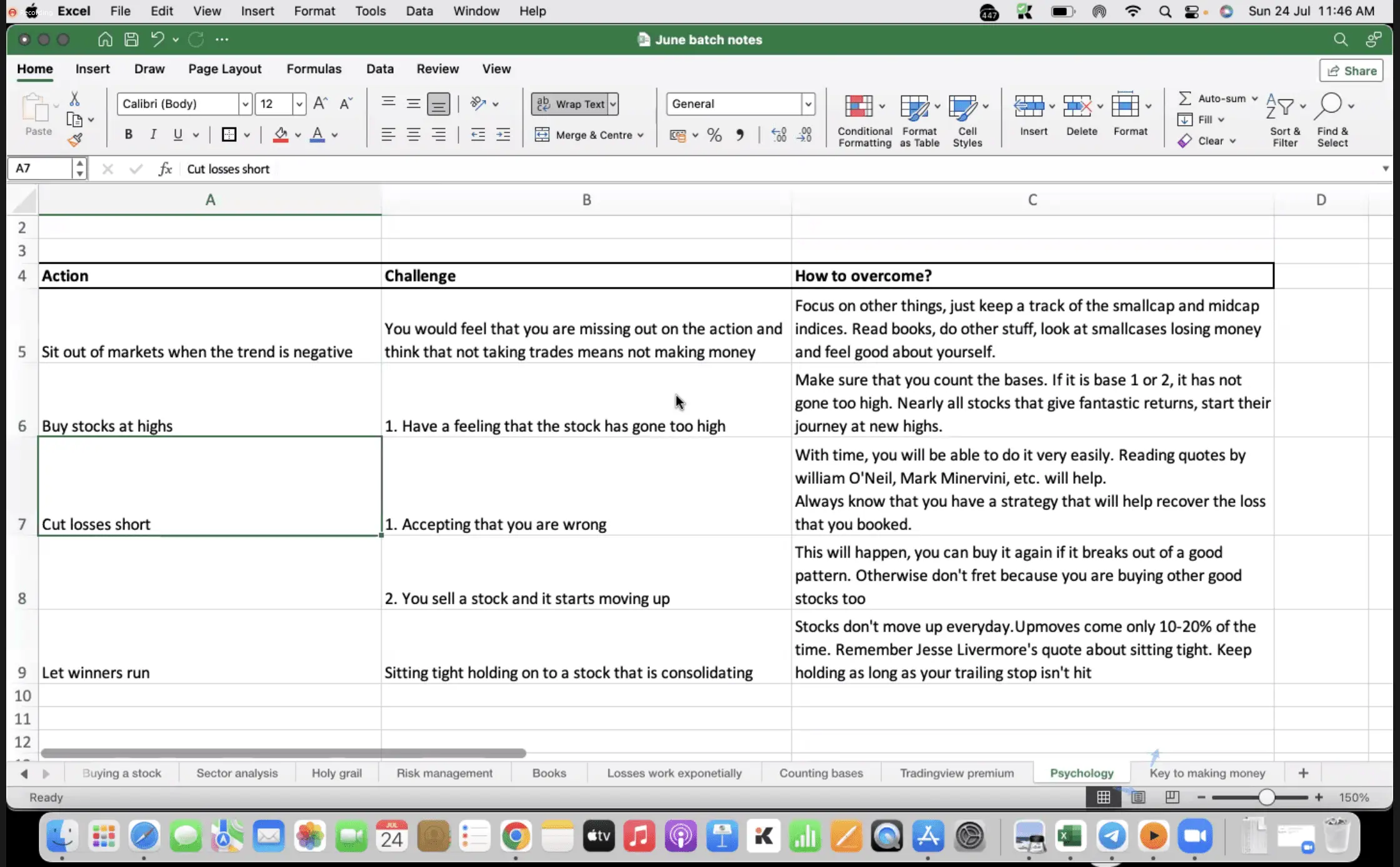Click the Conditional Formatting icon
This screenshot has width=1400, height=867.
(859, 106)
